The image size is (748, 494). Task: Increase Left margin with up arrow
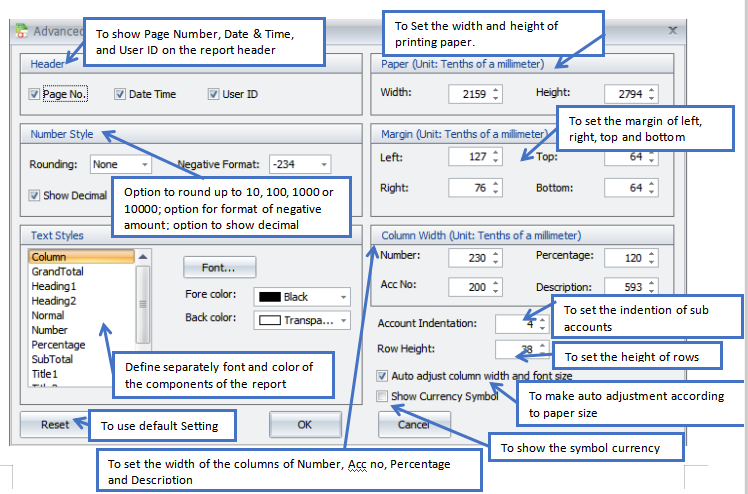pyautogui.click(x=496, y=152)
